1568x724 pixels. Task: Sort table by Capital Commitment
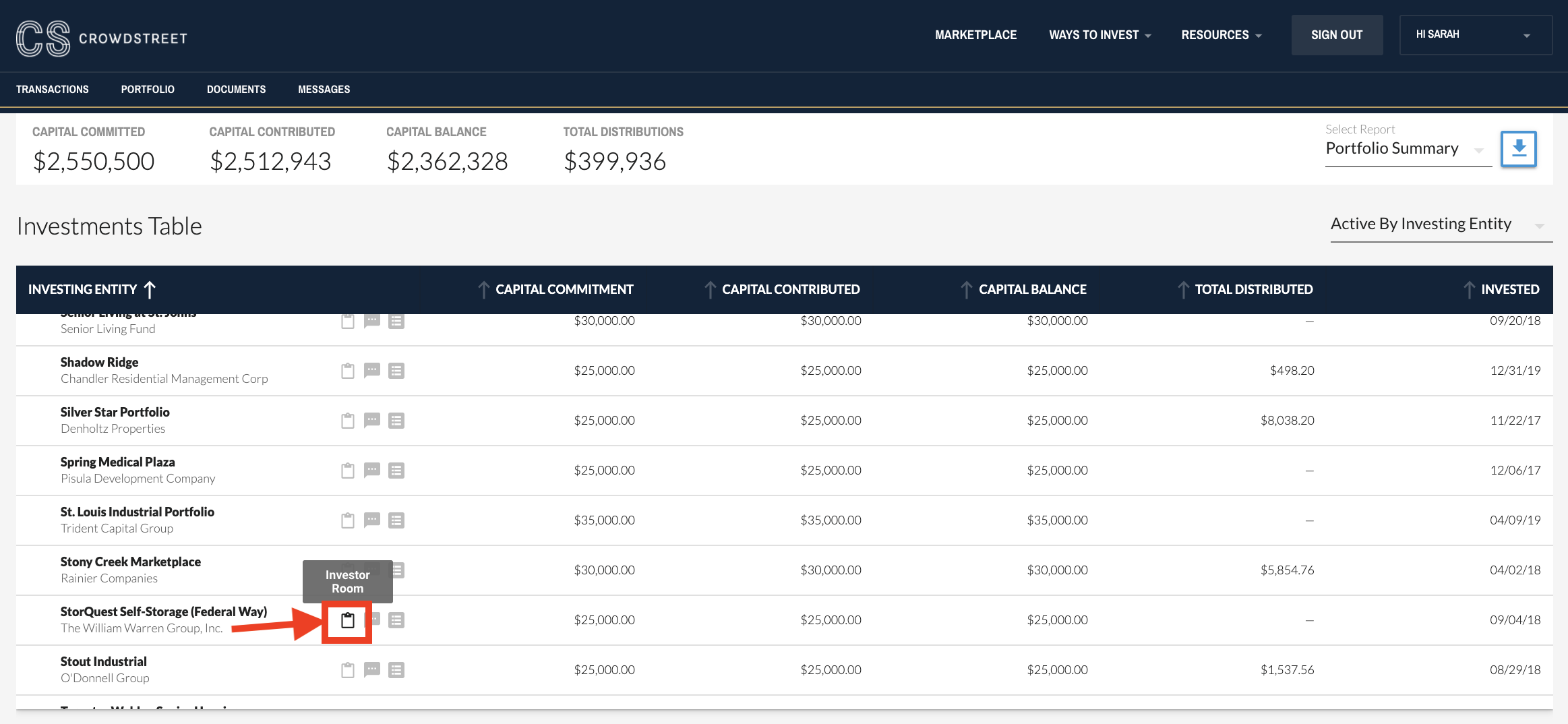pos(556,290)
